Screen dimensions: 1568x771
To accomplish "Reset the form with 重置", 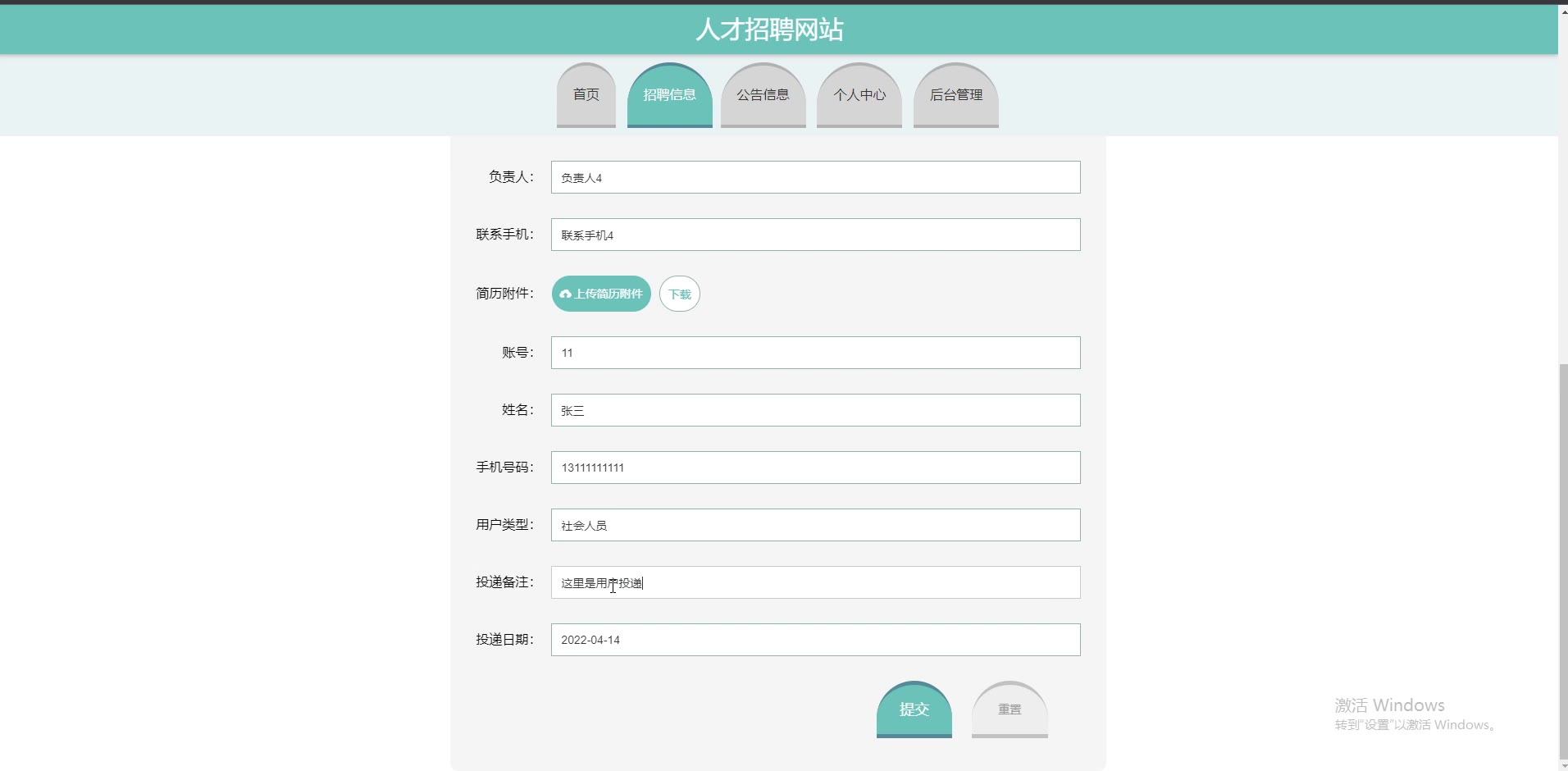I will tap(1010, 709).
